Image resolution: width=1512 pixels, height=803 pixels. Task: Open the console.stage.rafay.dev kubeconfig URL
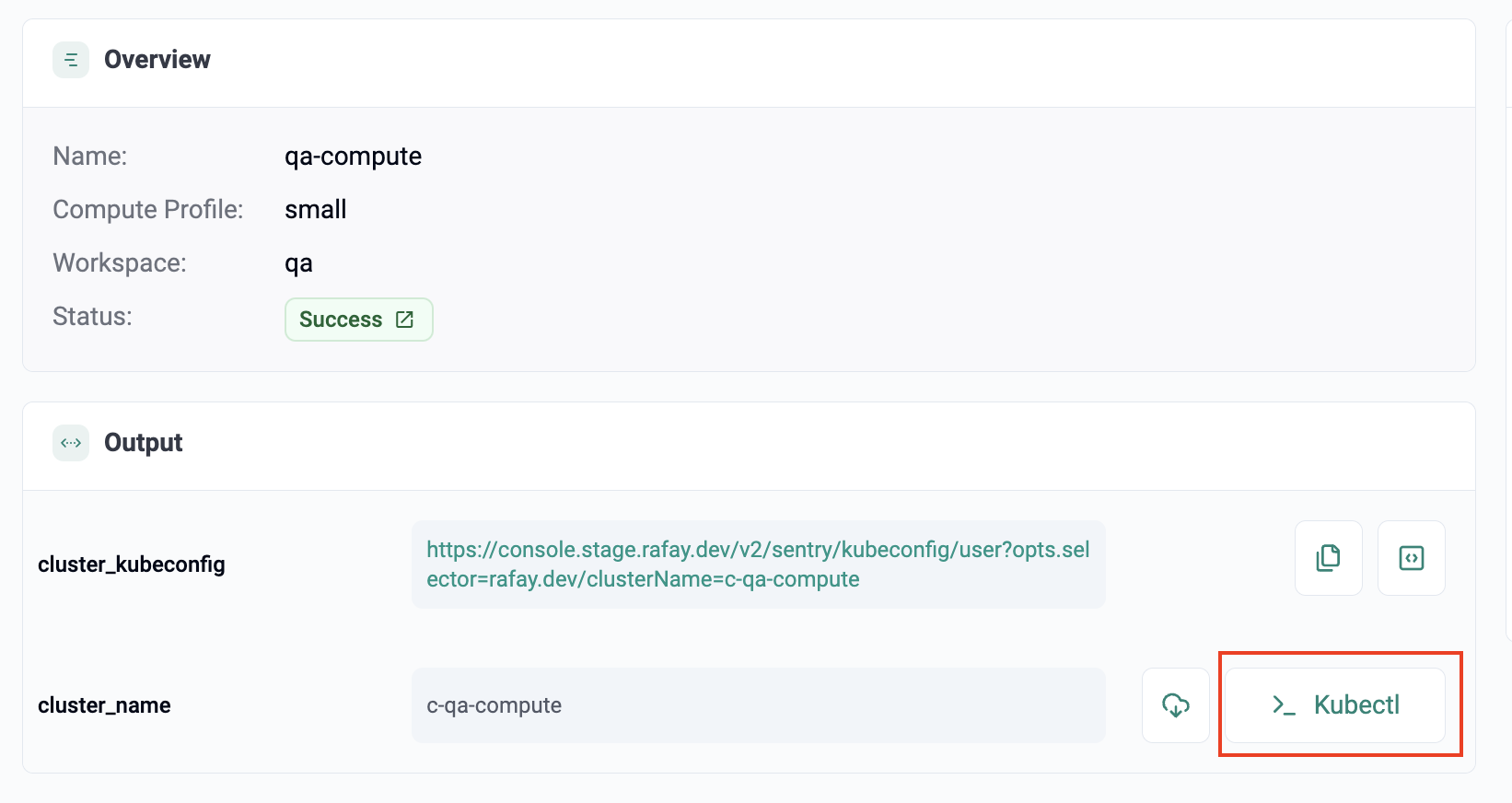click(758, 564)
